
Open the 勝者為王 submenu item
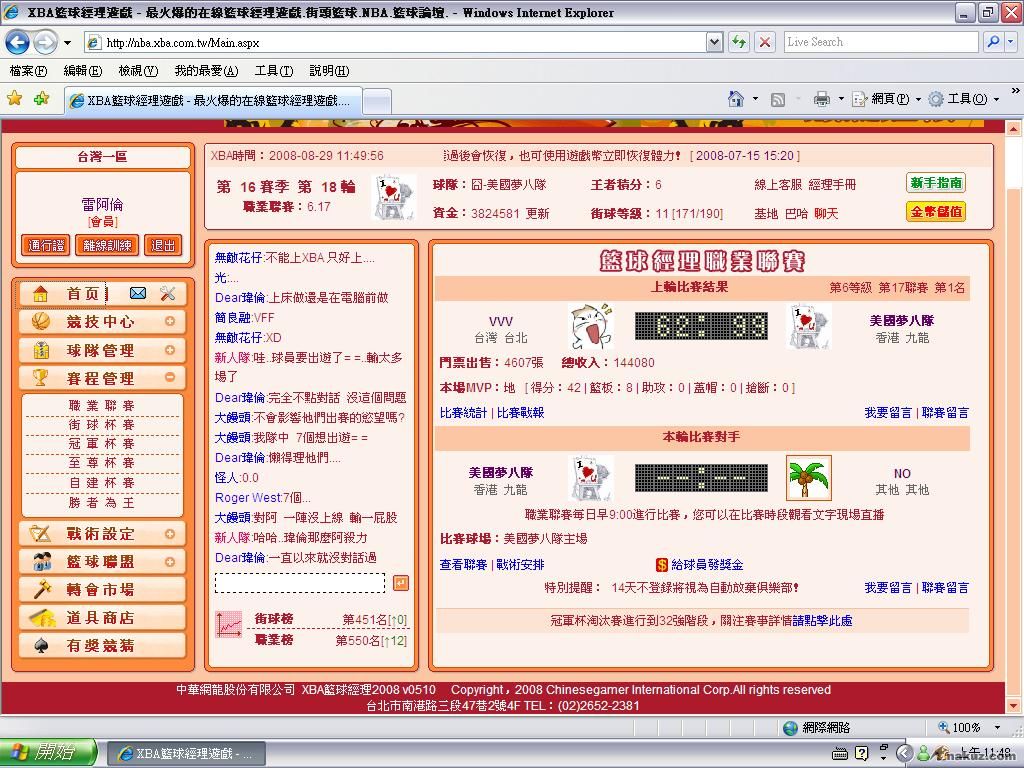point(102,502)
